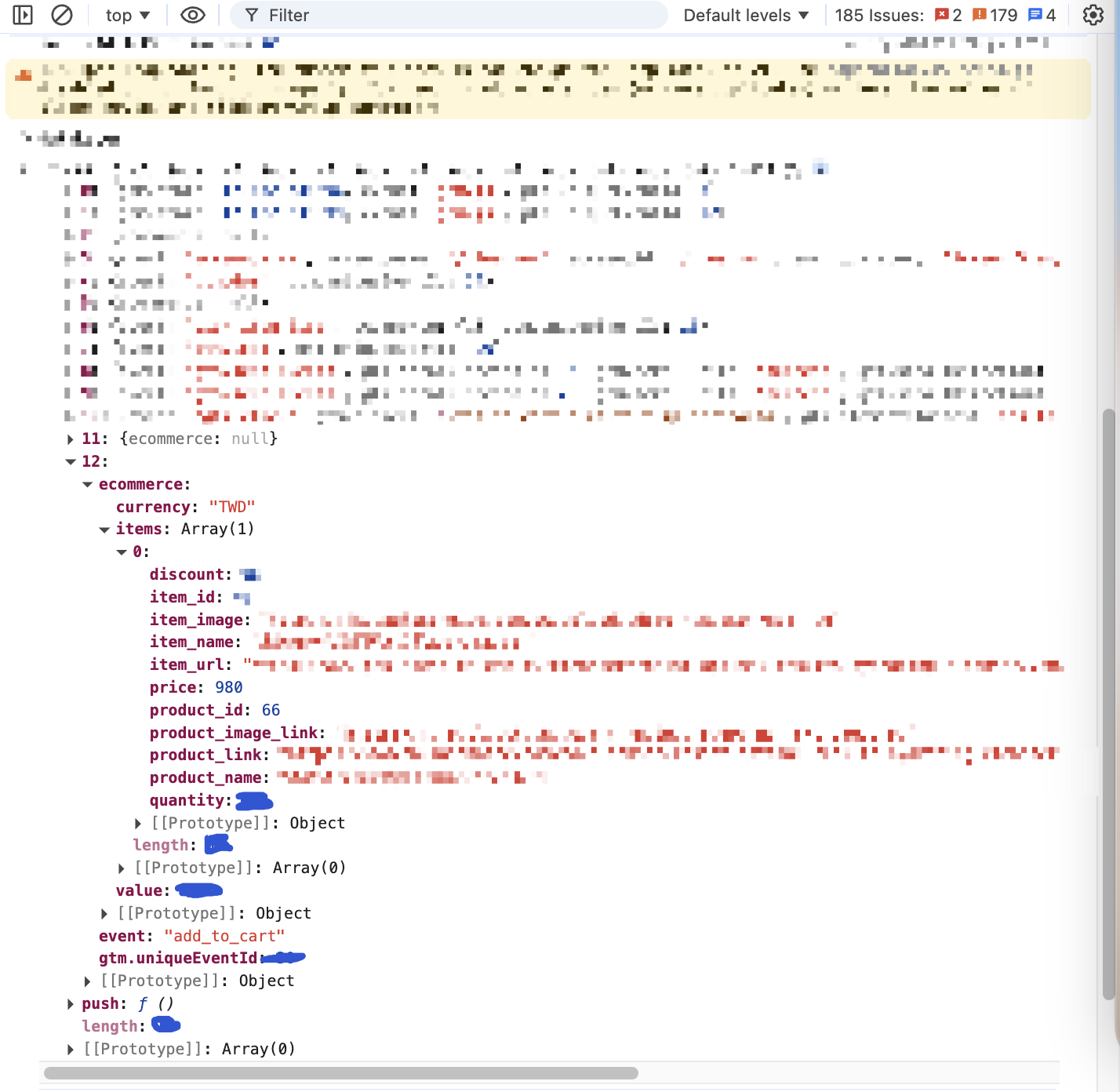This screenshot has height=1092, width=1120.
Task: Click the gtm.uniqueEventId property key
Action: pyautogui.click(x=178, y=958)
